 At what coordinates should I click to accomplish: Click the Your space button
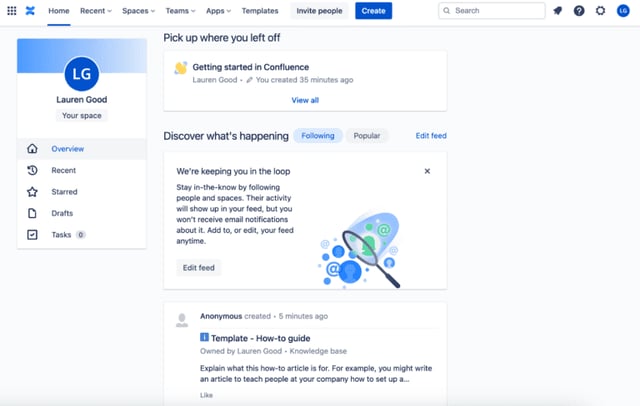tap(82, 115)
